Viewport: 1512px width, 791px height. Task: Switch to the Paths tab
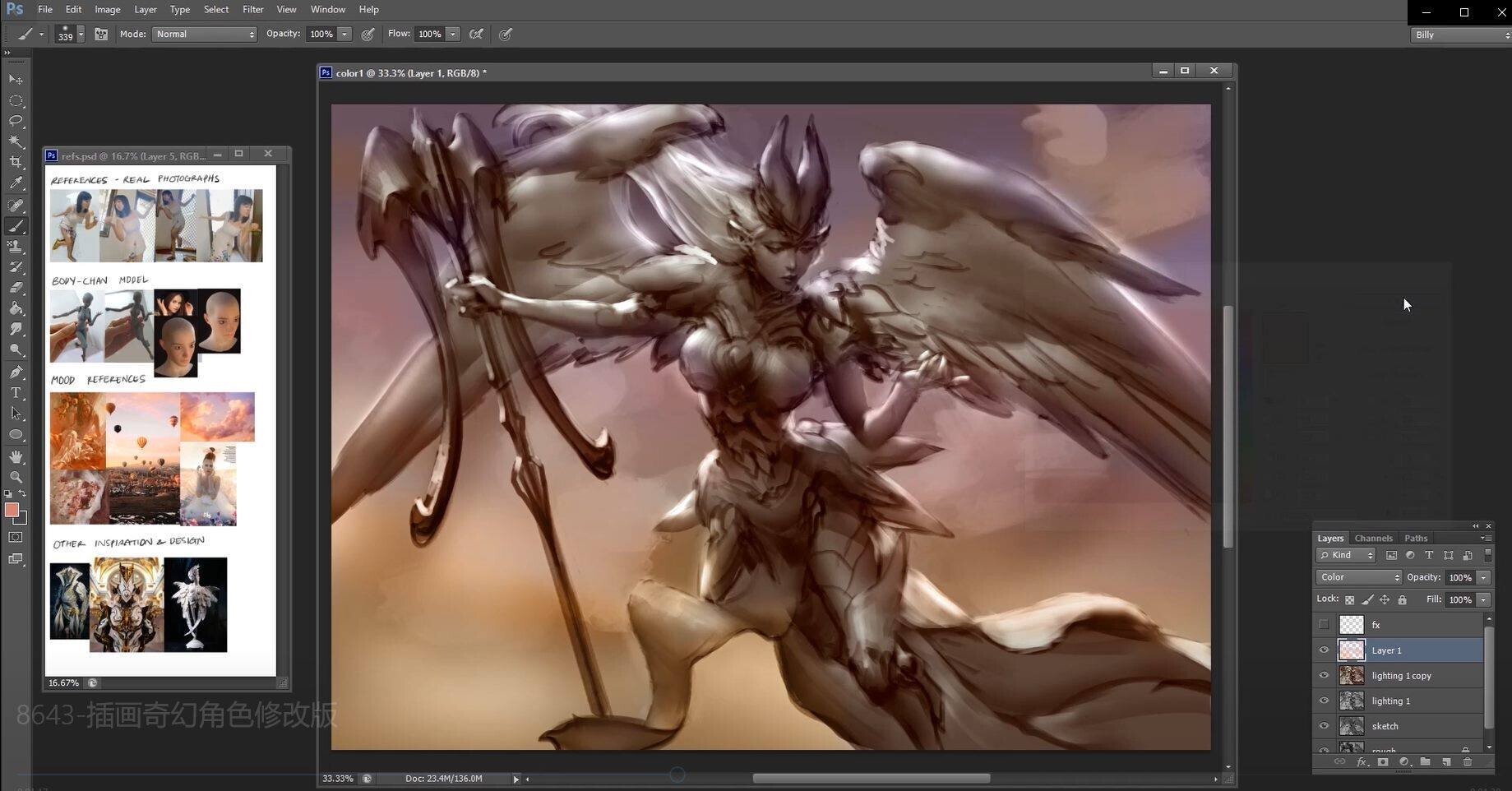tap(1416, 538)
